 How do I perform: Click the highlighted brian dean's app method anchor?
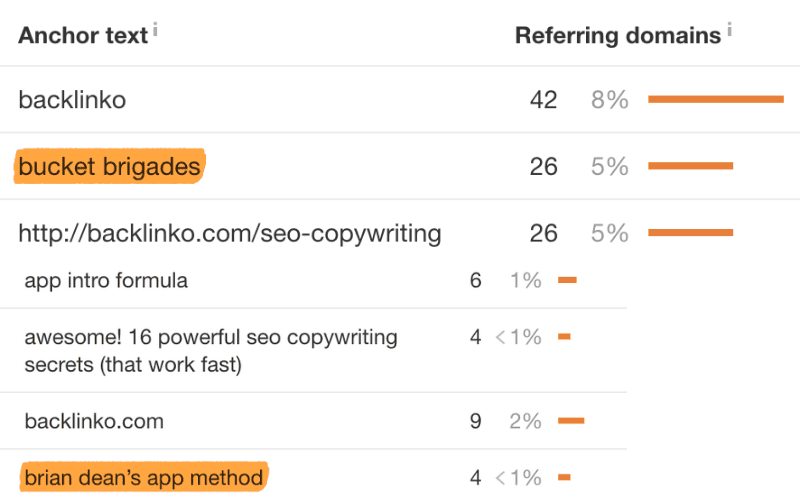point(144,478)
